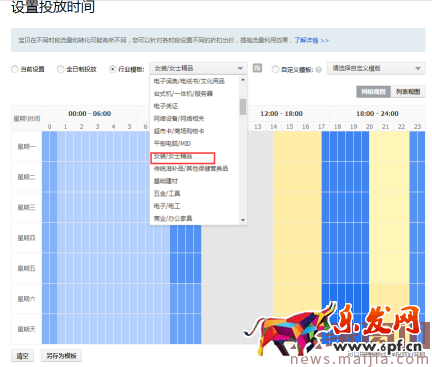Screen dimensions: 432x367
Task: Select the 全日制投放 radio option
Action: [x=60, y=69]
